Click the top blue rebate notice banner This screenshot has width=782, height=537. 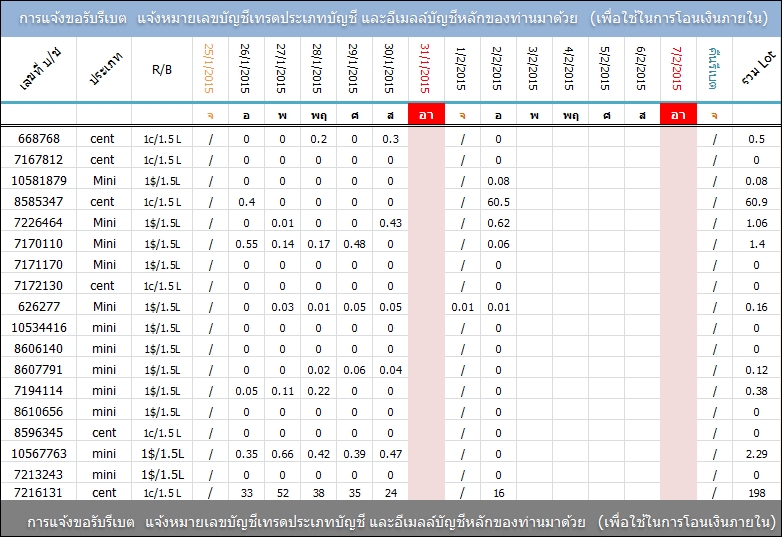point(391,18)
